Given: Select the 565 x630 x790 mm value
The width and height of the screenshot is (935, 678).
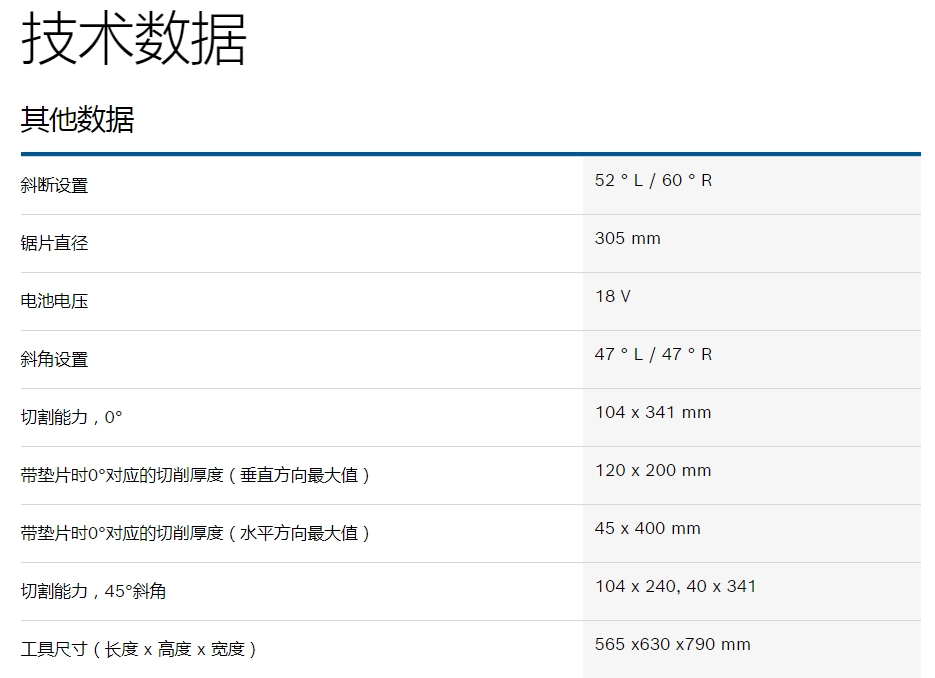Looking at the screenshot, I should pos(672,645).
